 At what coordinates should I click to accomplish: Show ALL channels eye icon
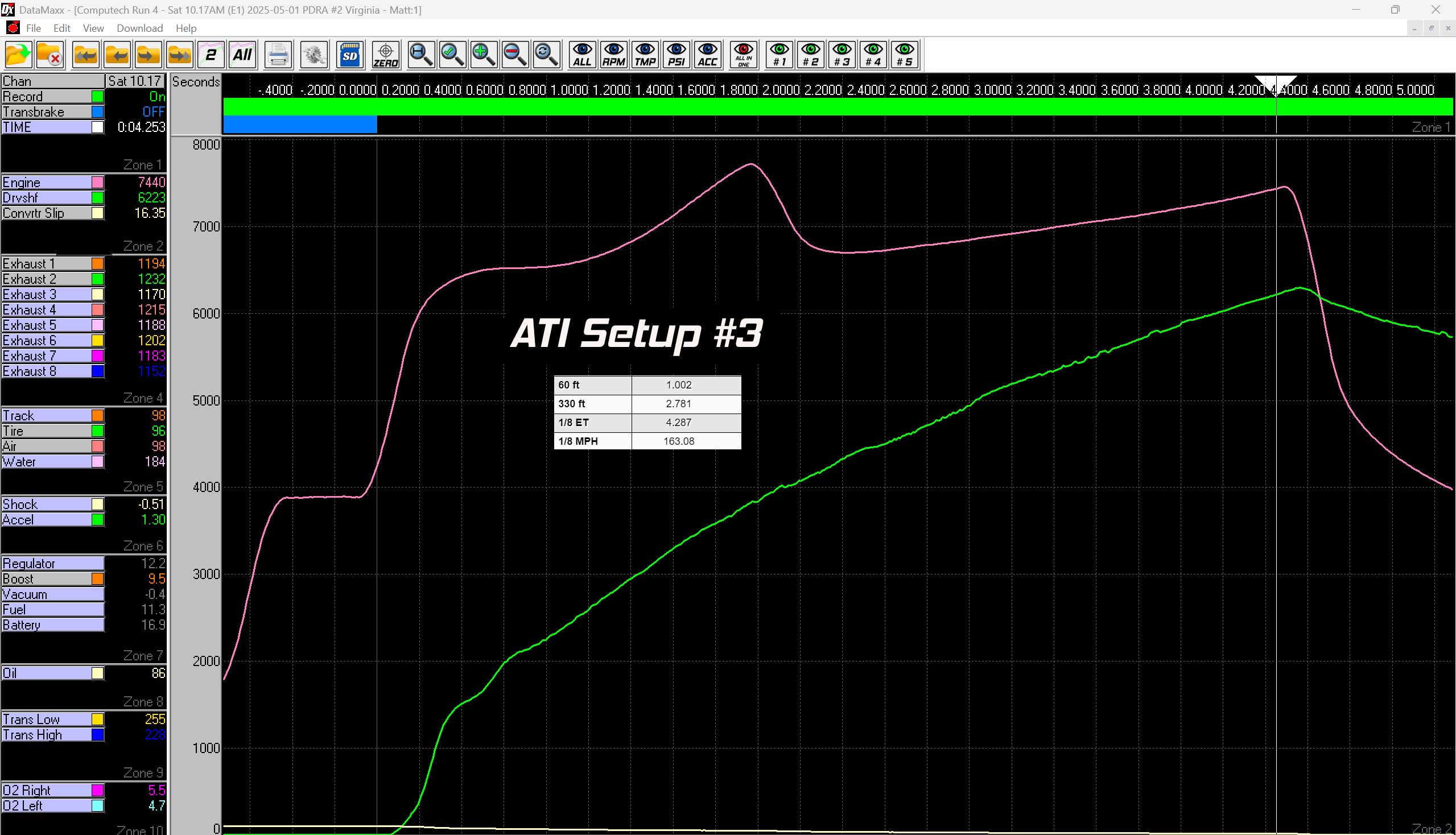point(582,55)
